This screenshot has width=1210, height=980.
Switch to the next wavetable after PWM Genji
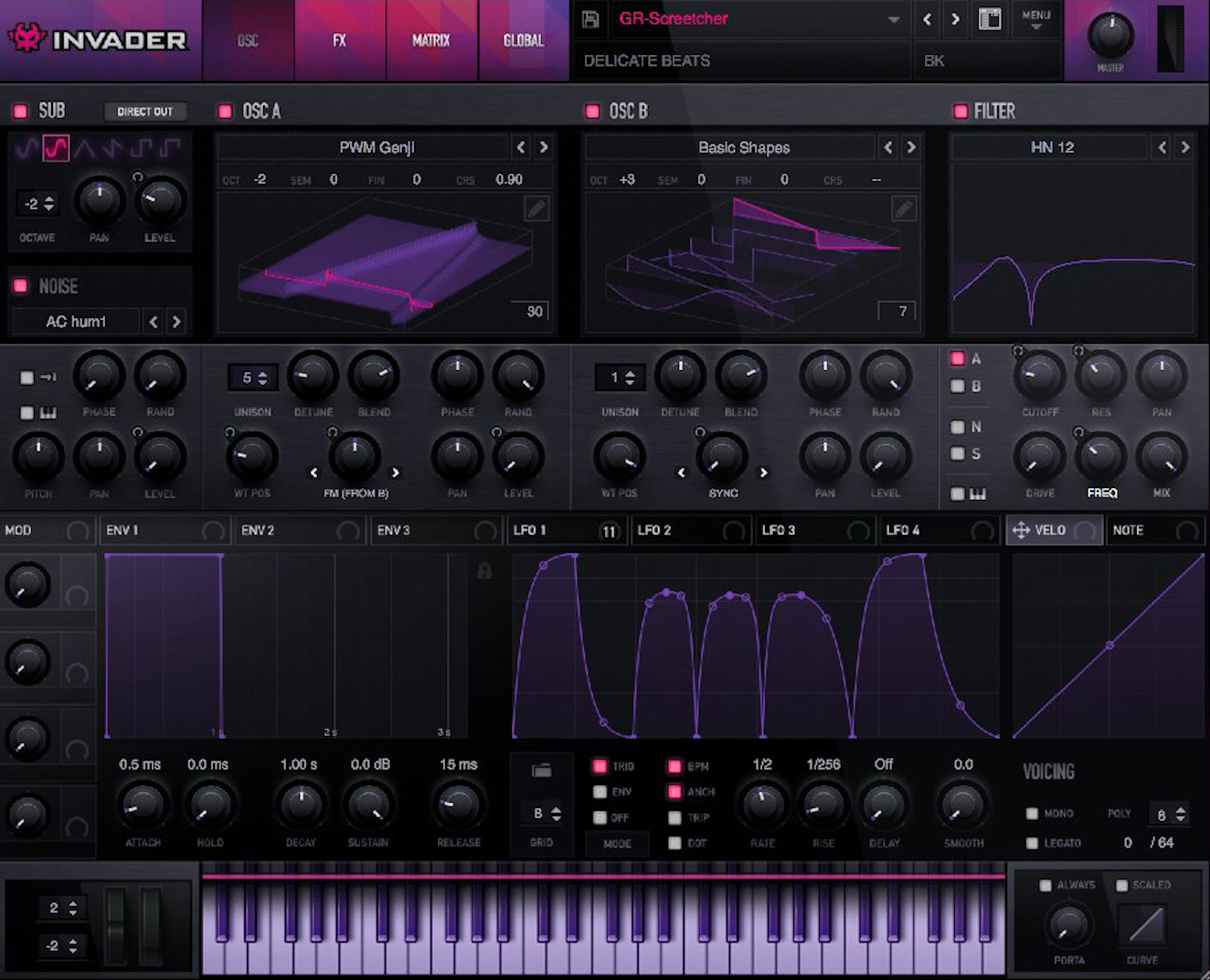544,147
